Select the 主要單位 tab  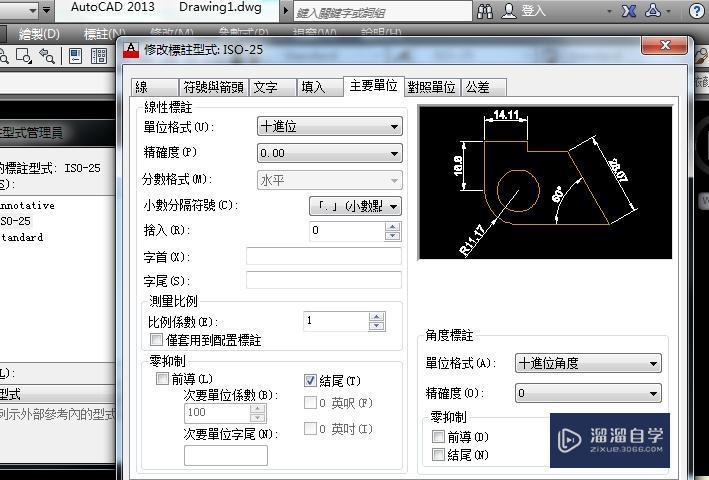pos(373,85)
